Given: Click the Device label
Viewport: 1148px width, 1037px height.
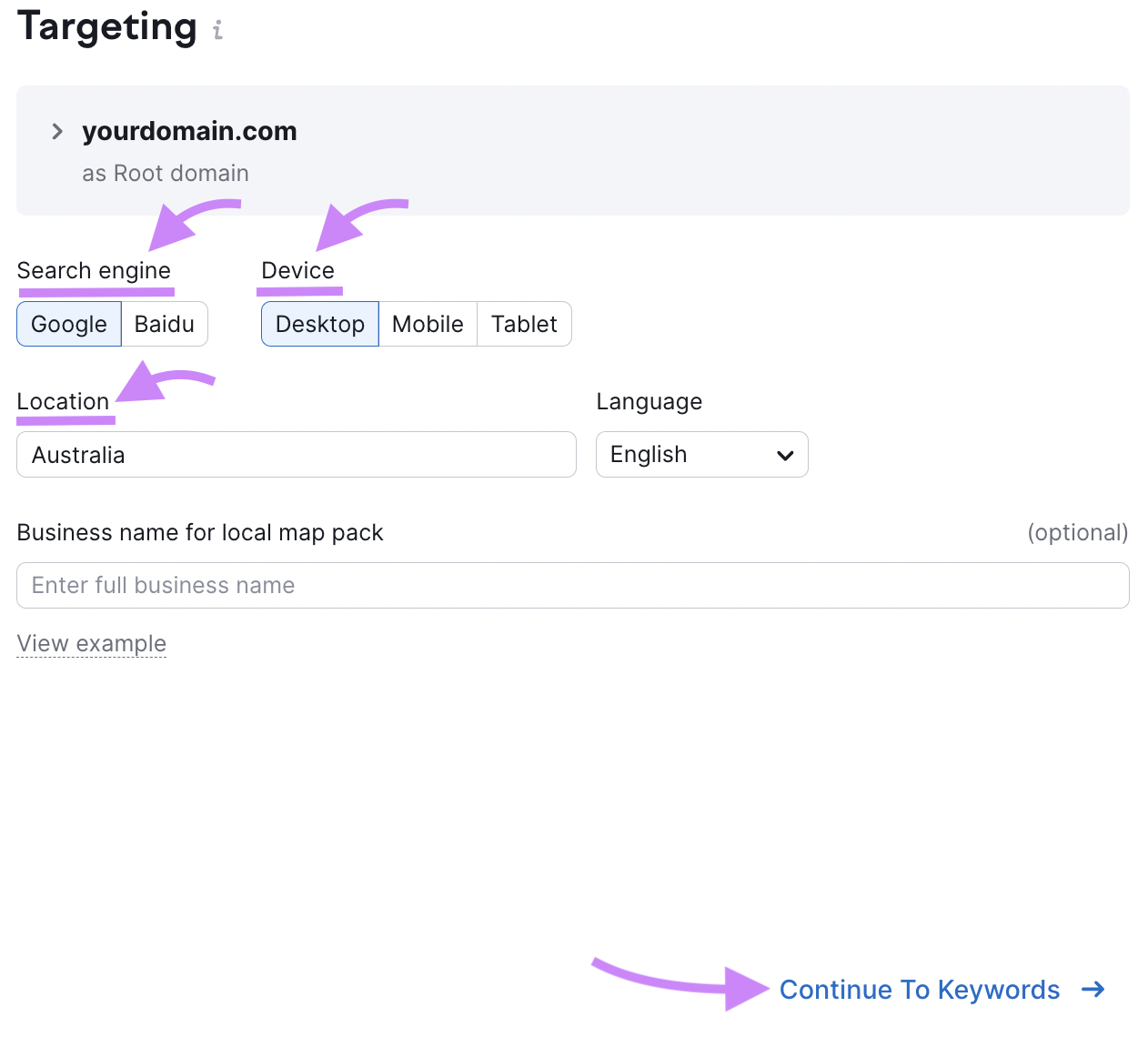Looking at the screenshot, I should 297,271.
